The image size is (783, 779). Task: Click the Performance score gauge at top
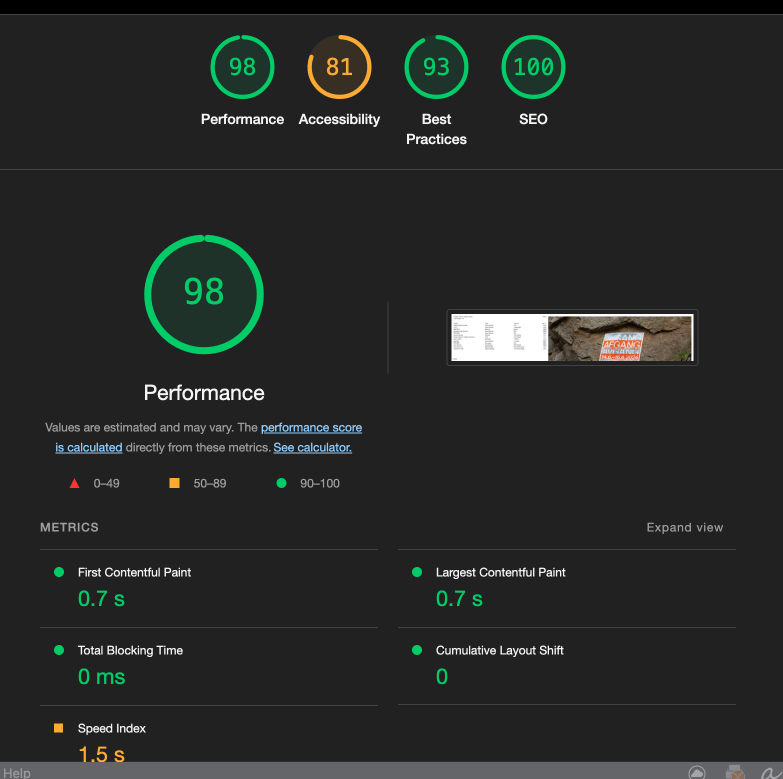point(242,68)
